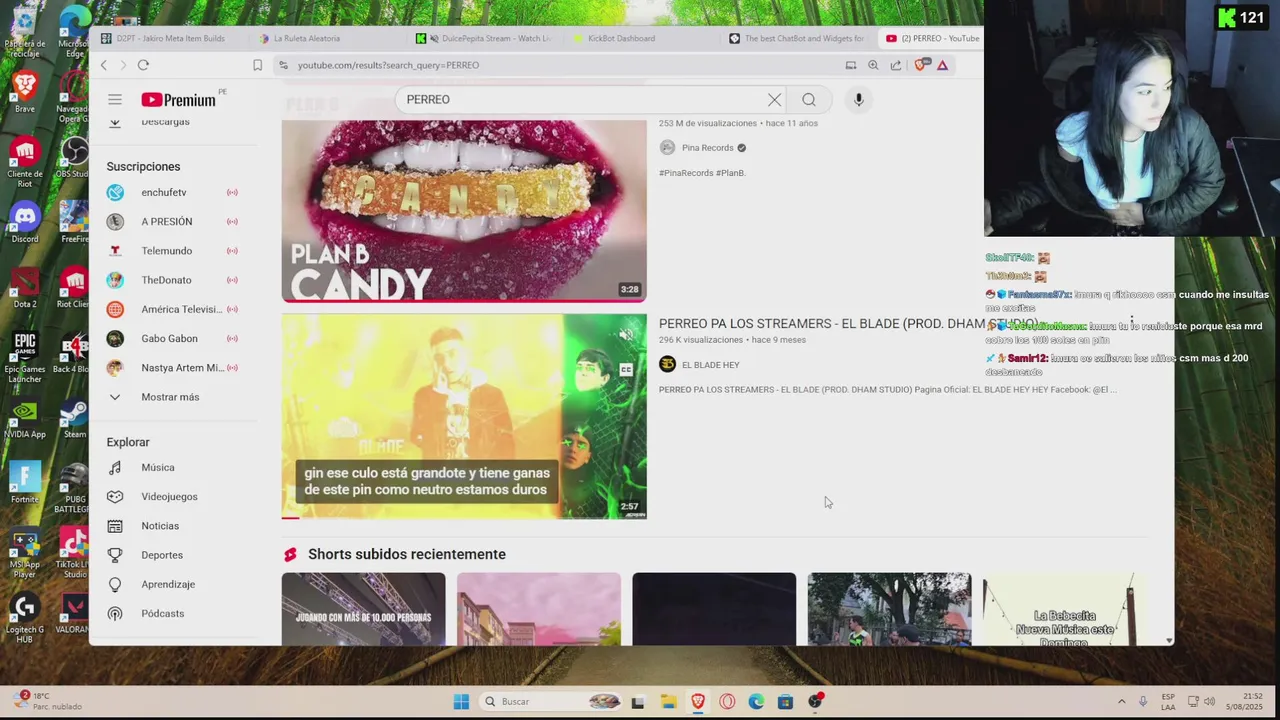Expand subscriptions with Mostrar más
Screen dimensions: 1280x720
[172, 397]
